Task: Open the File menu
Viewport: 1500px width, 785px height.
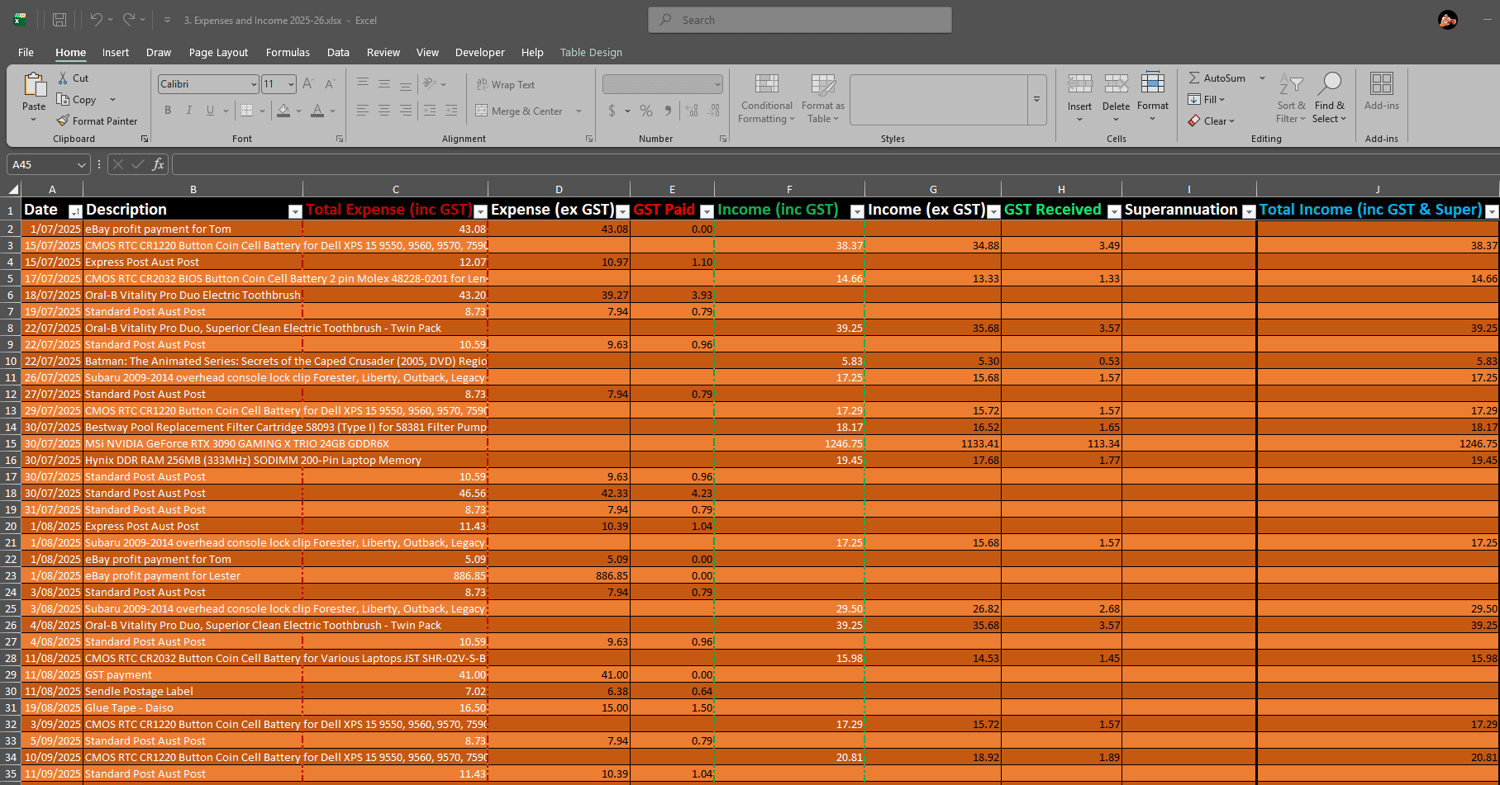Action: click(x=26, y=52)
